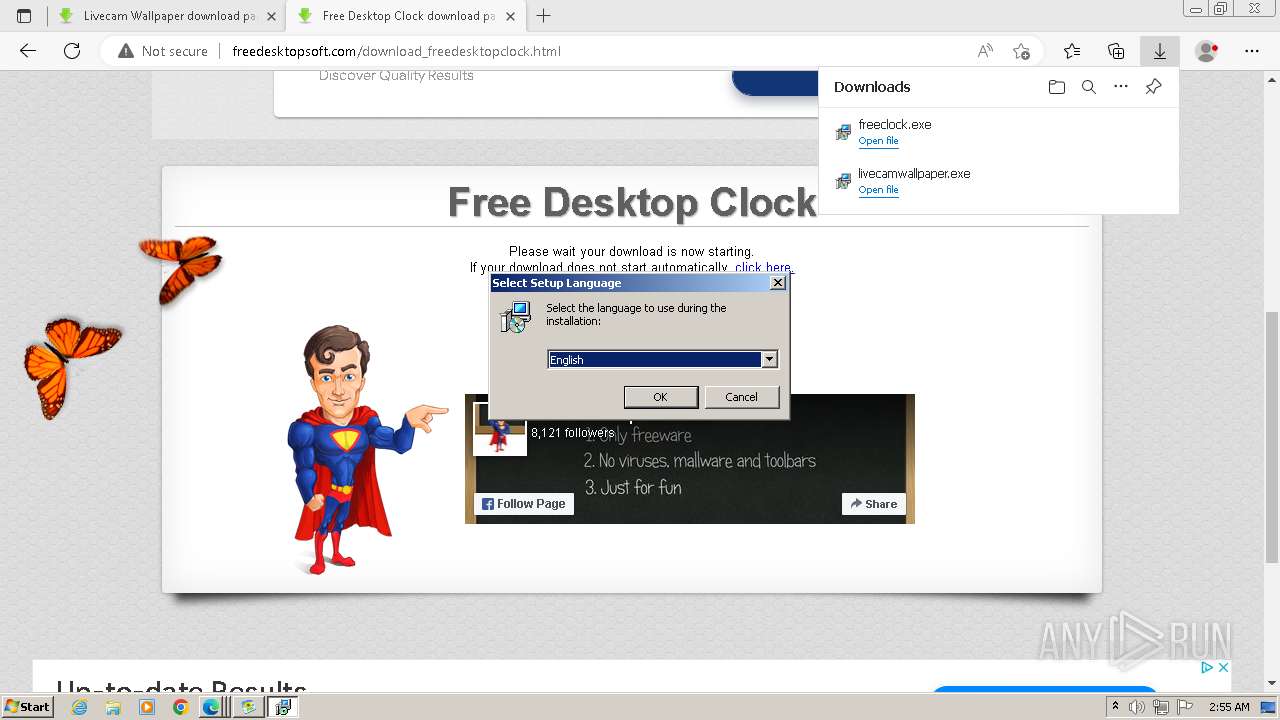Click the page vertical scrollbar thumb

coord(1272,437)
